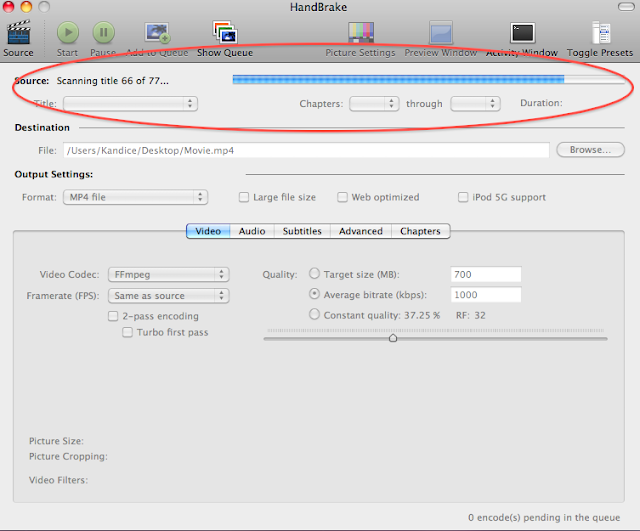
Task: Click the Target size 700 field
Action: click(486, 274)
